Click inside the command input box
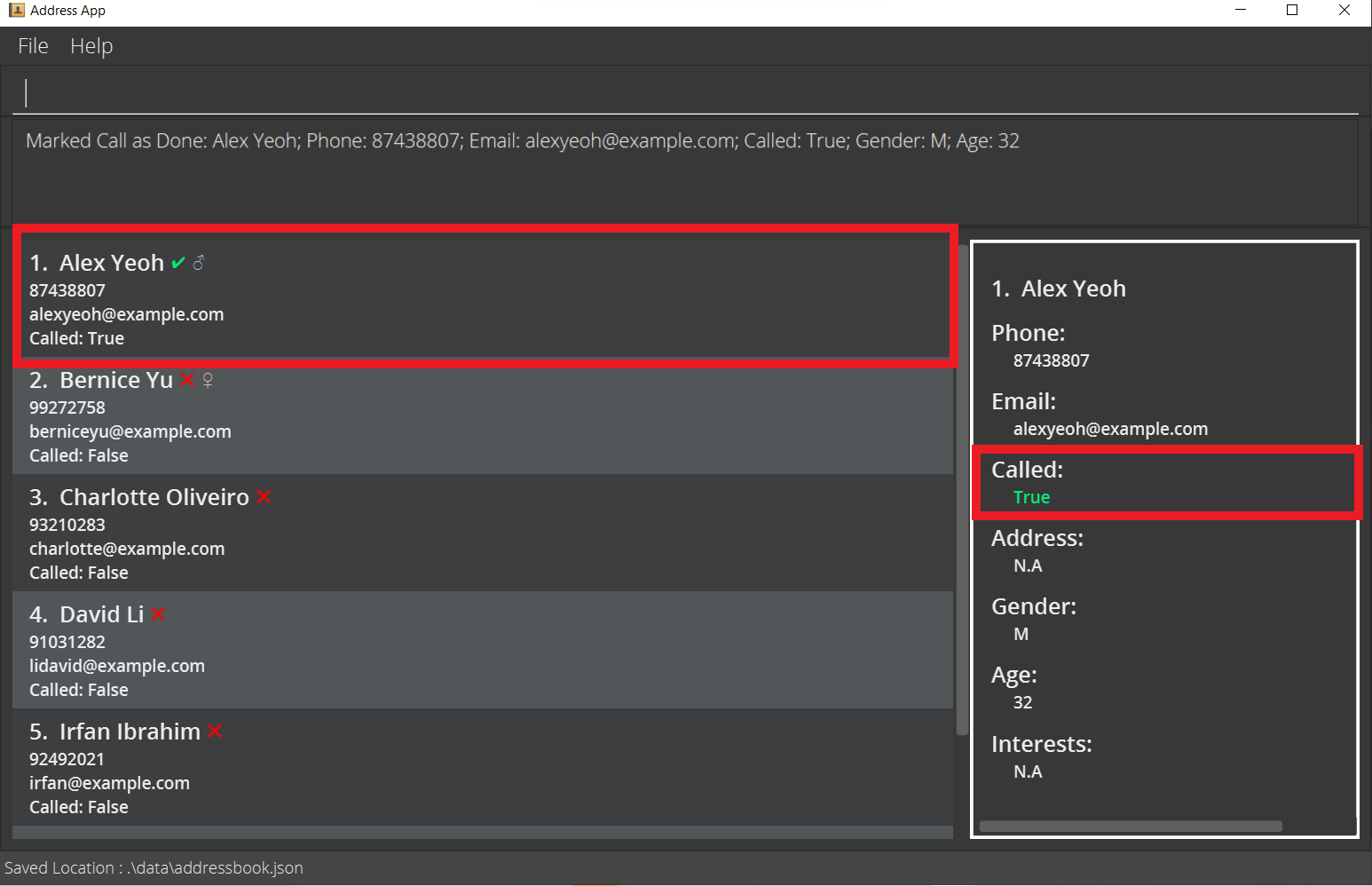 pos(683,92)
